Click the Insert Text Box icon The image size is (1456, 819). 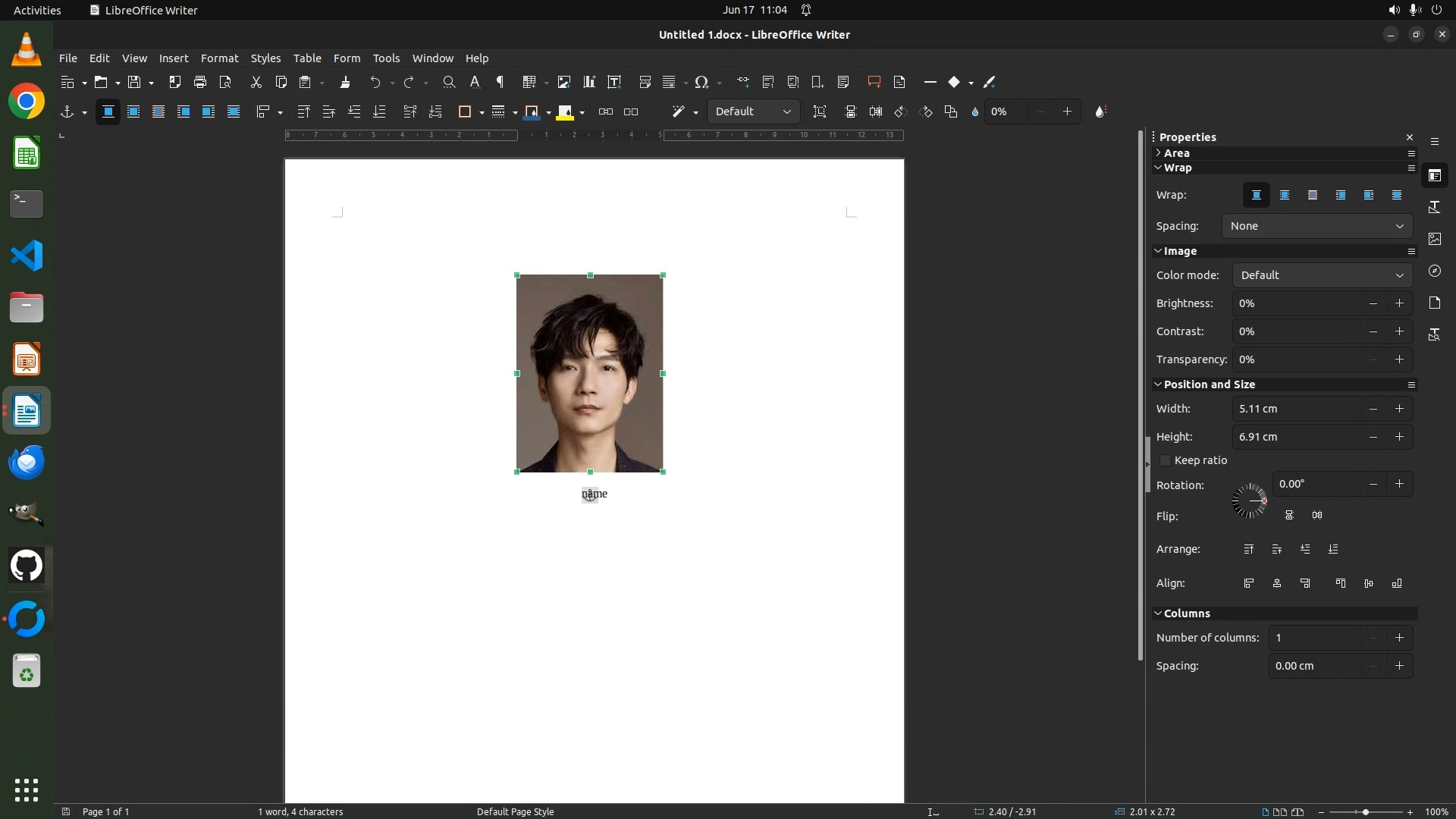(x=614, y=82)
